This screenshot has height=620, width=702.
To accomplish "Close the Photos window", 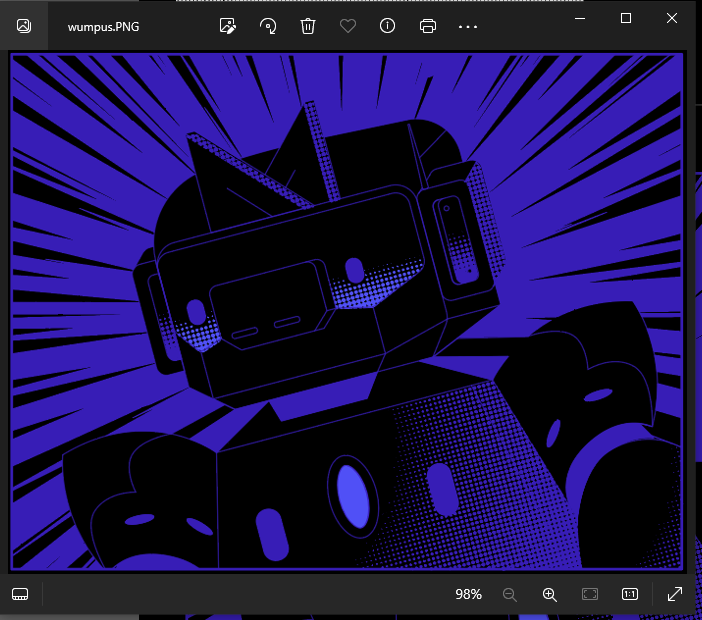I will (x=672, y=18).
